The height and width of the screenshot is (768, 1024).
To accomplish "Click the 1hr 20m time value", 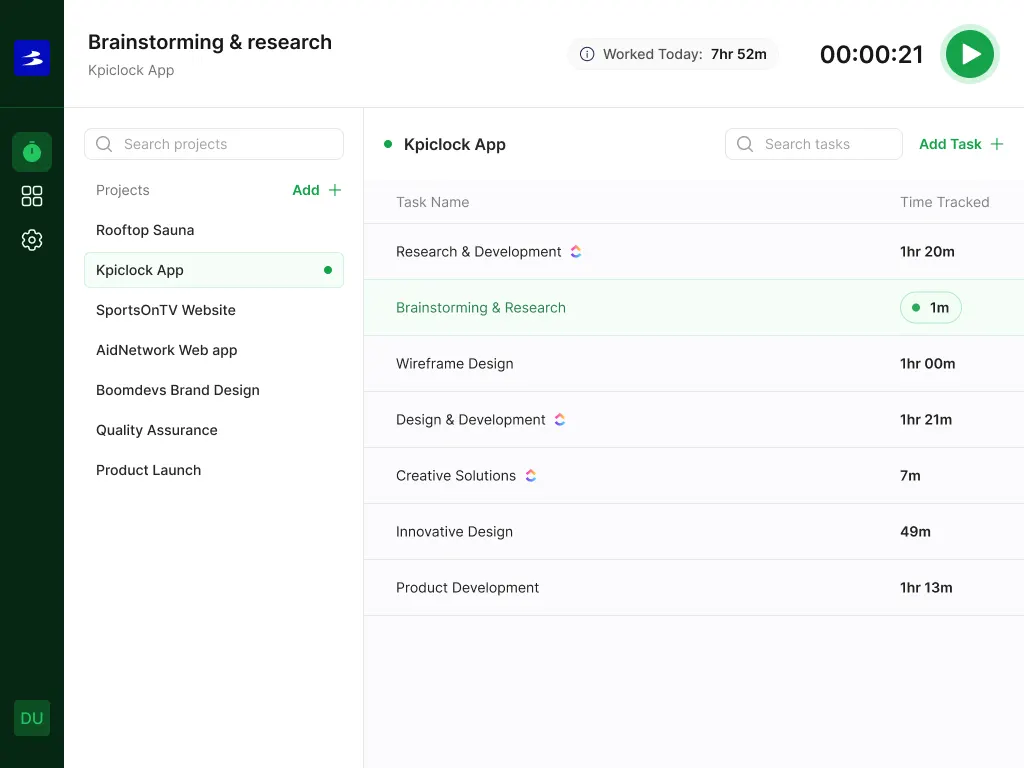I will pyautogui.click(x=927, y=251).
